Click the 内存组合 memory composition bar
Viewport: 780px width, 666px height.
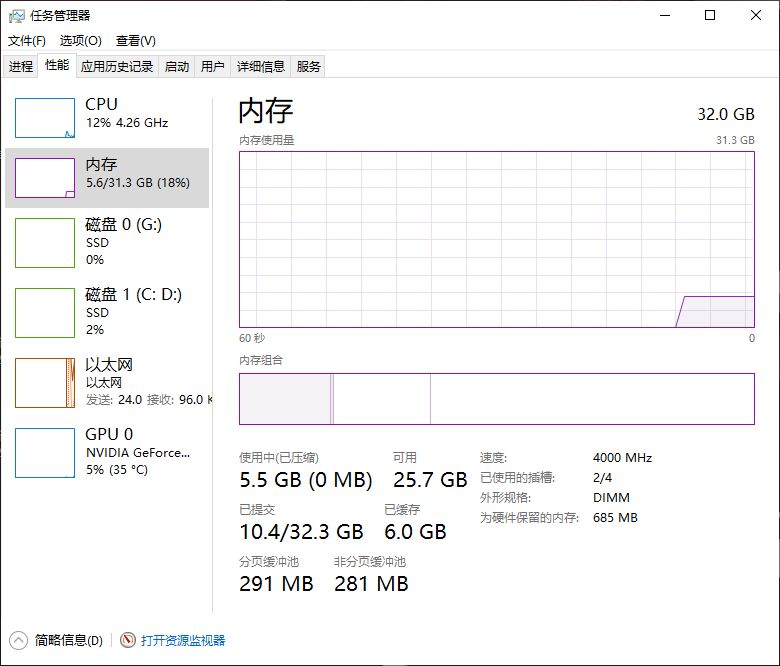[496, 399]
